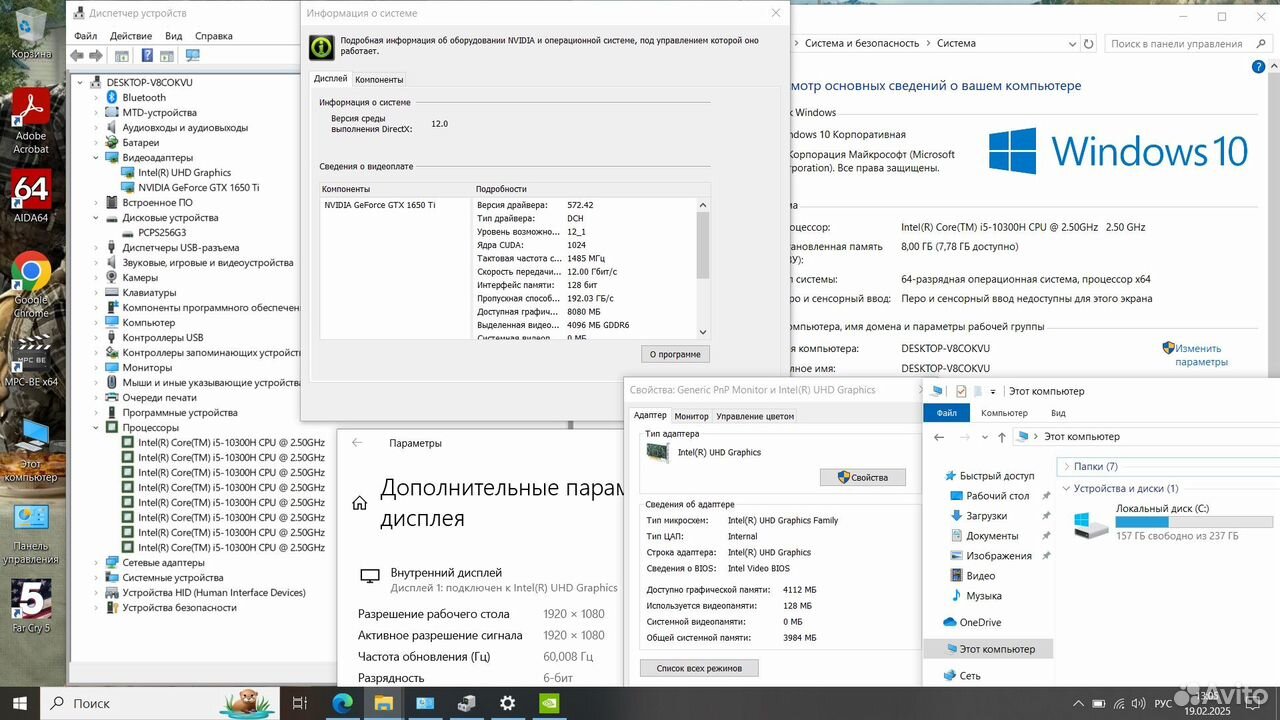Click the NVIDIA taskbar icon
Image resolution: width=1280 pixels, height=720 pixels.
(x=549, y=703)
